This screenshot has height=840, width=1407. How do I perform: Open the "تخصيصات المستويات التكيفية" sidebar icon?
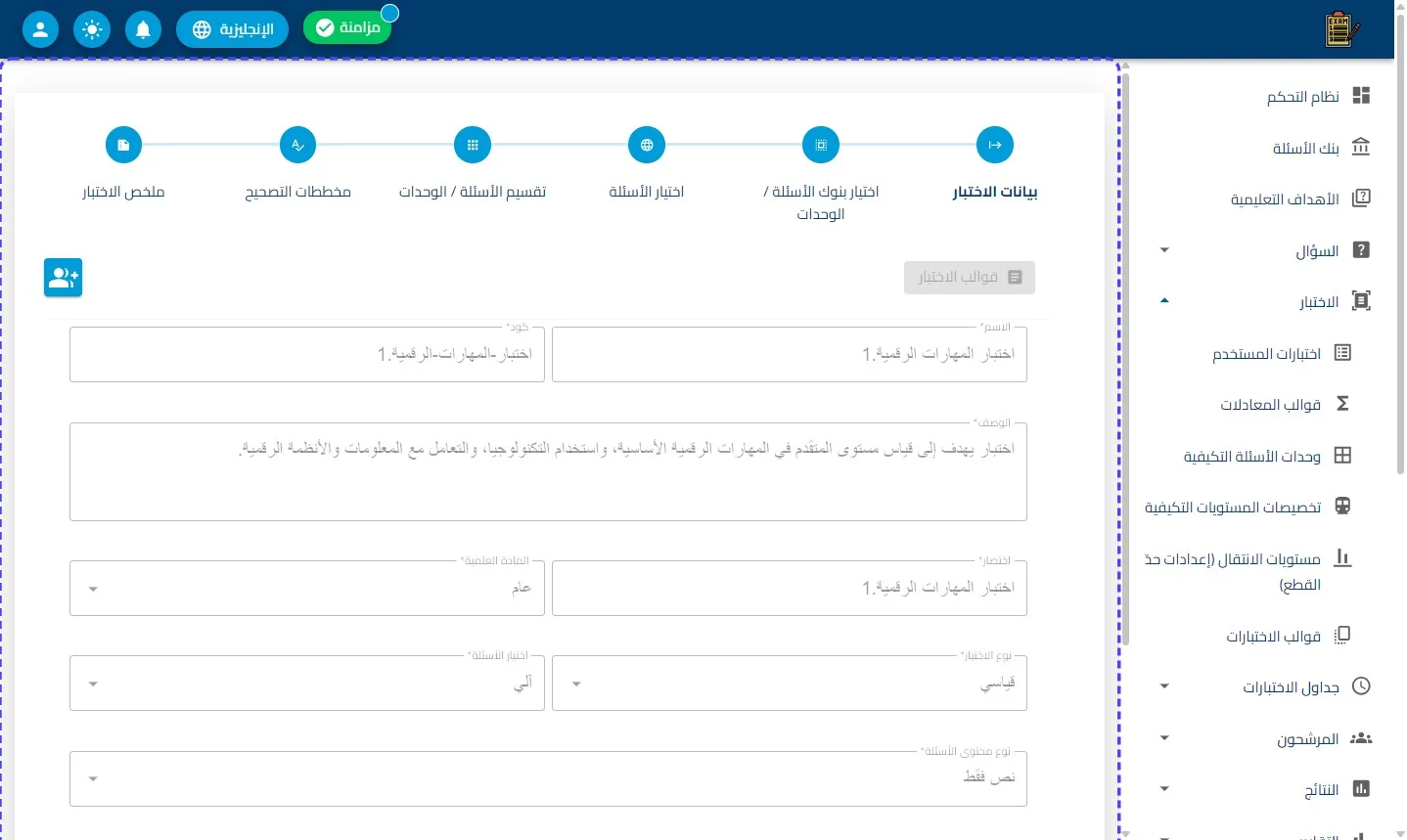point(1342,507)
